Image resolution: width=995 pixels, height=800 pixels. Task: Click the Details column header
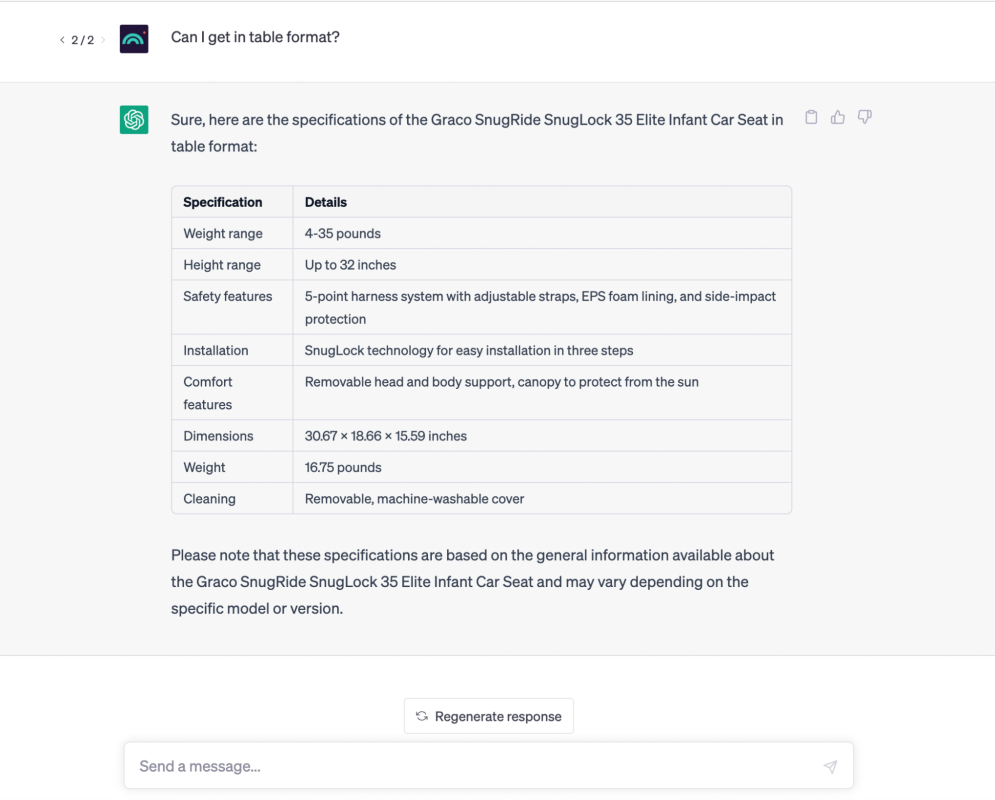(326, 202)
